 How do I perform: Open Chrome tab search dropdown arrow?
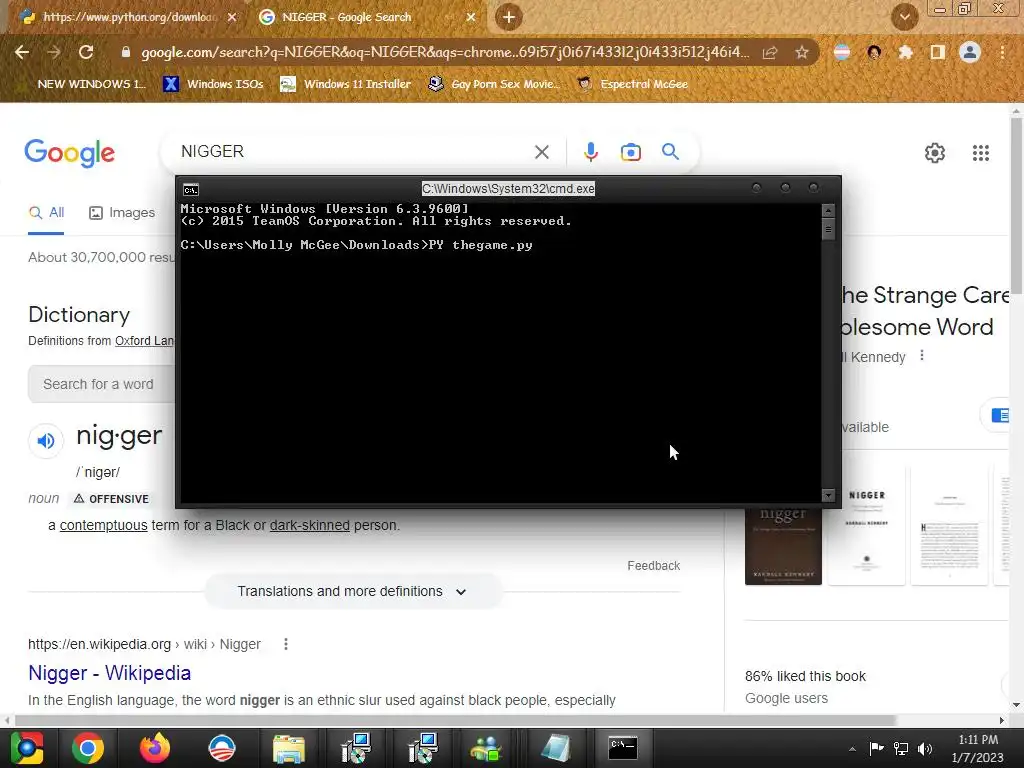[904, 17]
